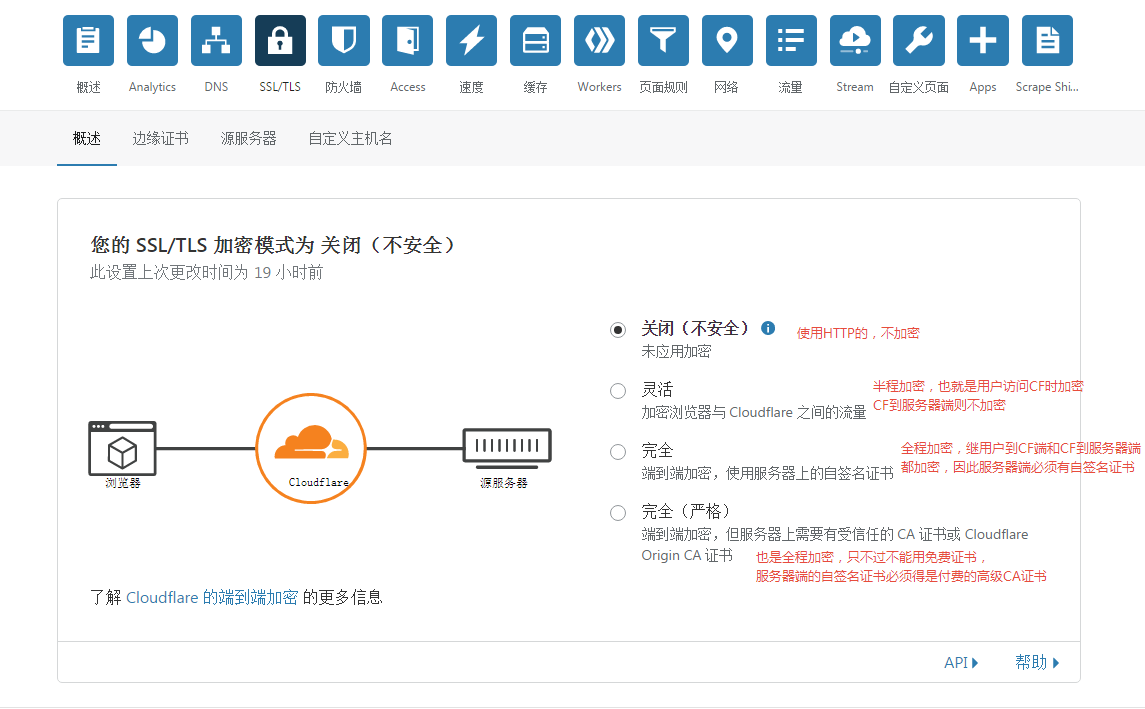Viewport: 1145px width, 709px height.
Task: Open the 自定义页面 wrench icon
Action: [919, 41]
